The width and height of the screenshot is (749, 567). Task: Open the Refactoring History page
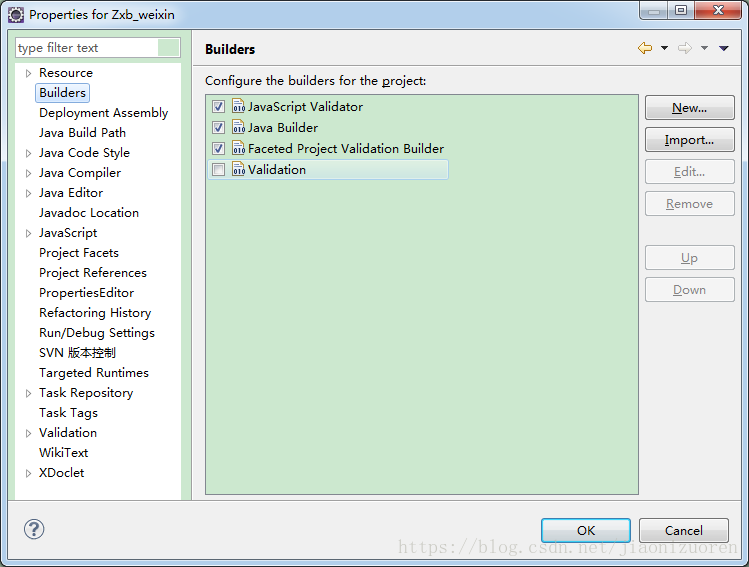point(95,313)
